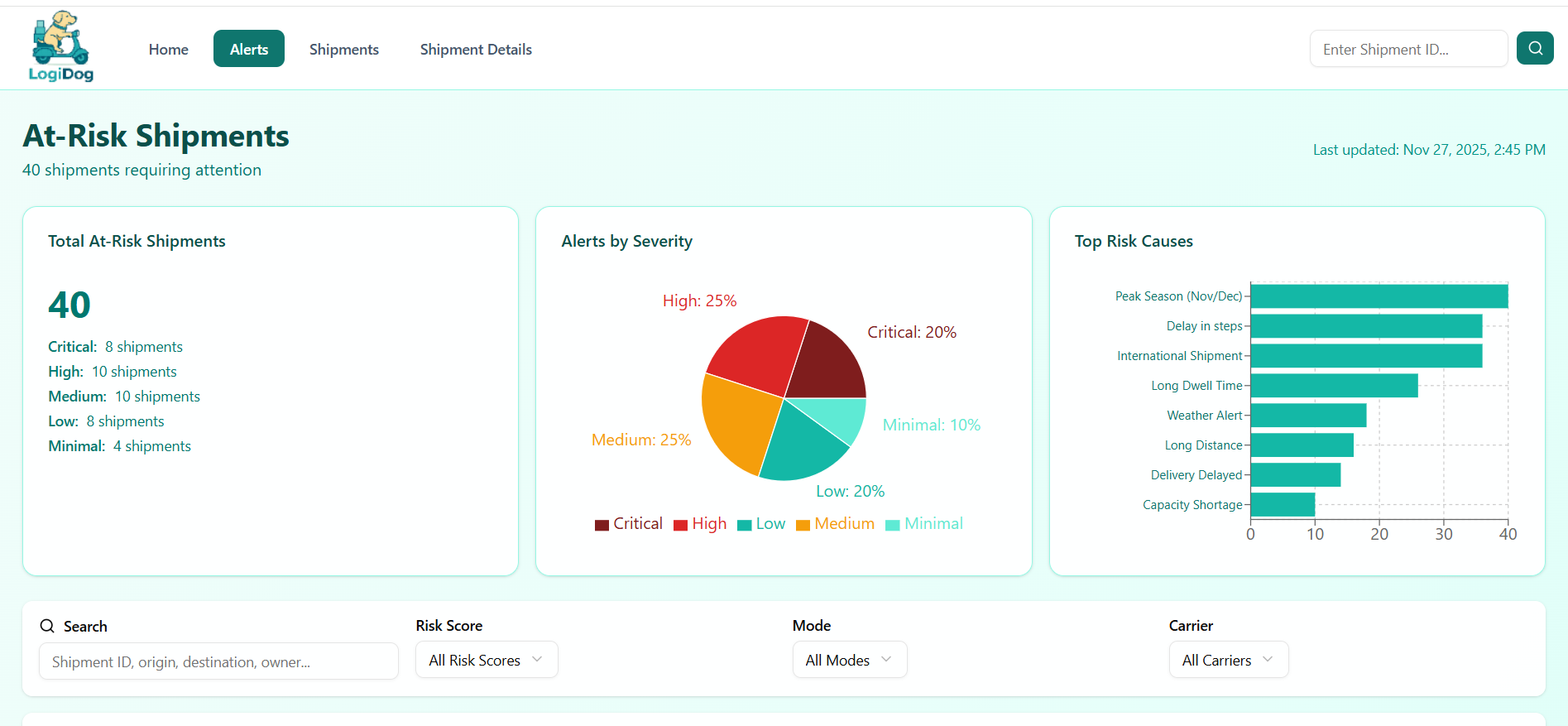
Task: Select the Alerts tab
Action: tap(249, 49)
